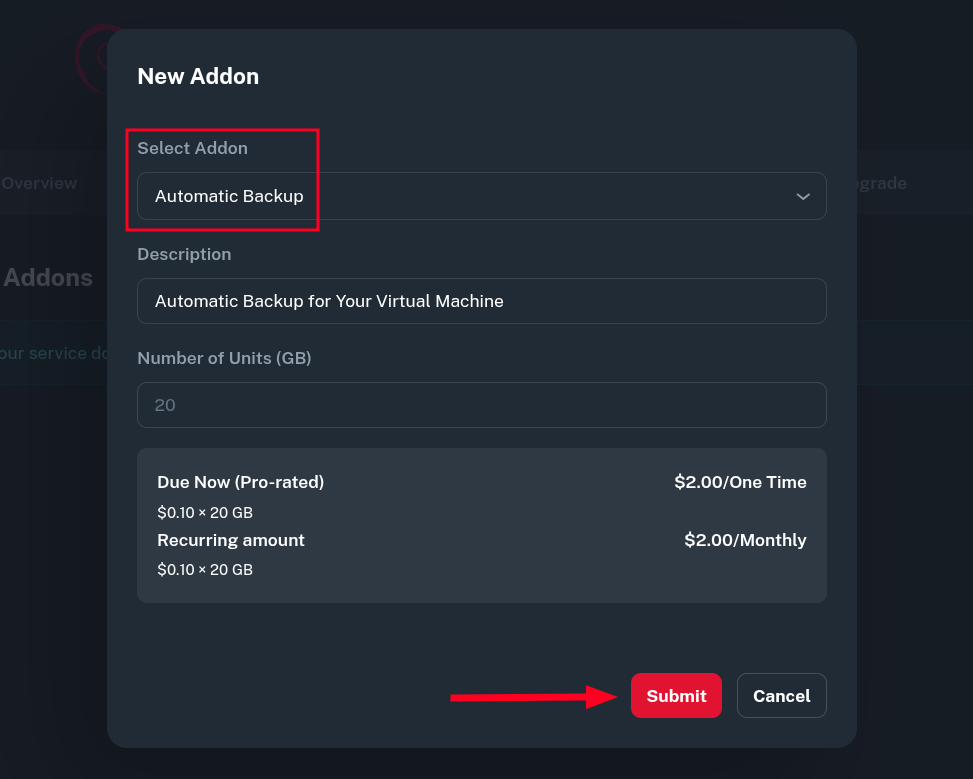Click the New Addon dialog title
The image size is (973, 779).
click(x=198, y=76)
